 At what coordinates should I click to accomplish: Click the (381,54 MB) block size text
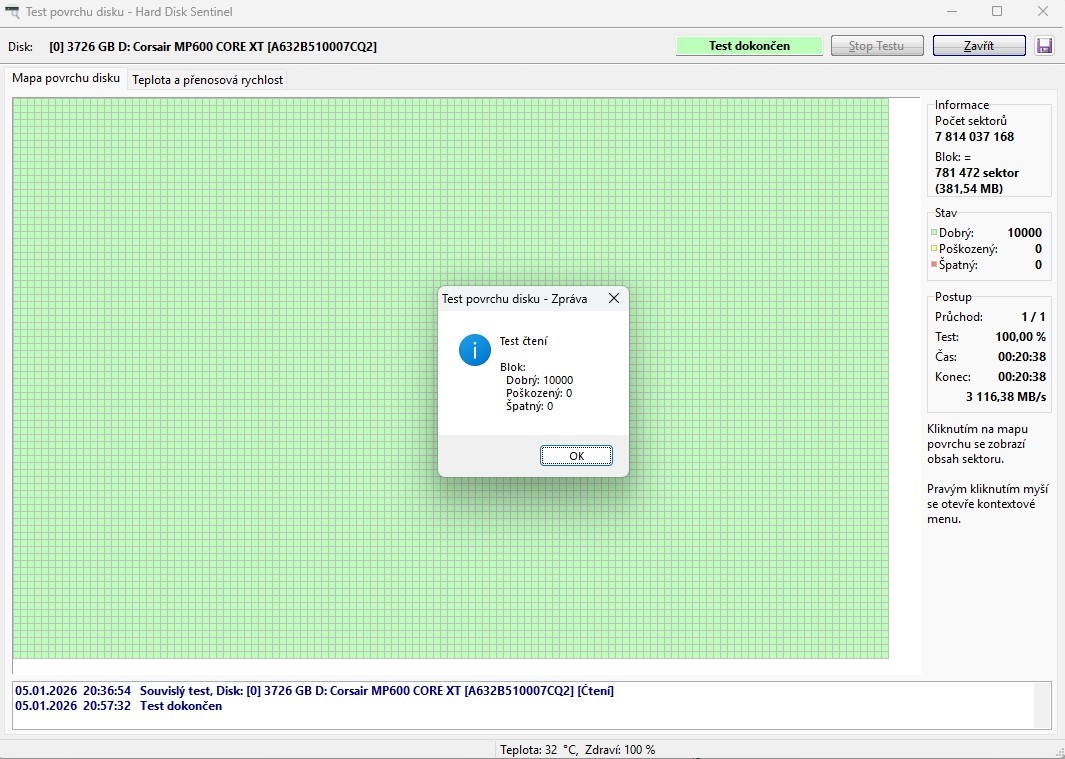click(x=969, y=189)
